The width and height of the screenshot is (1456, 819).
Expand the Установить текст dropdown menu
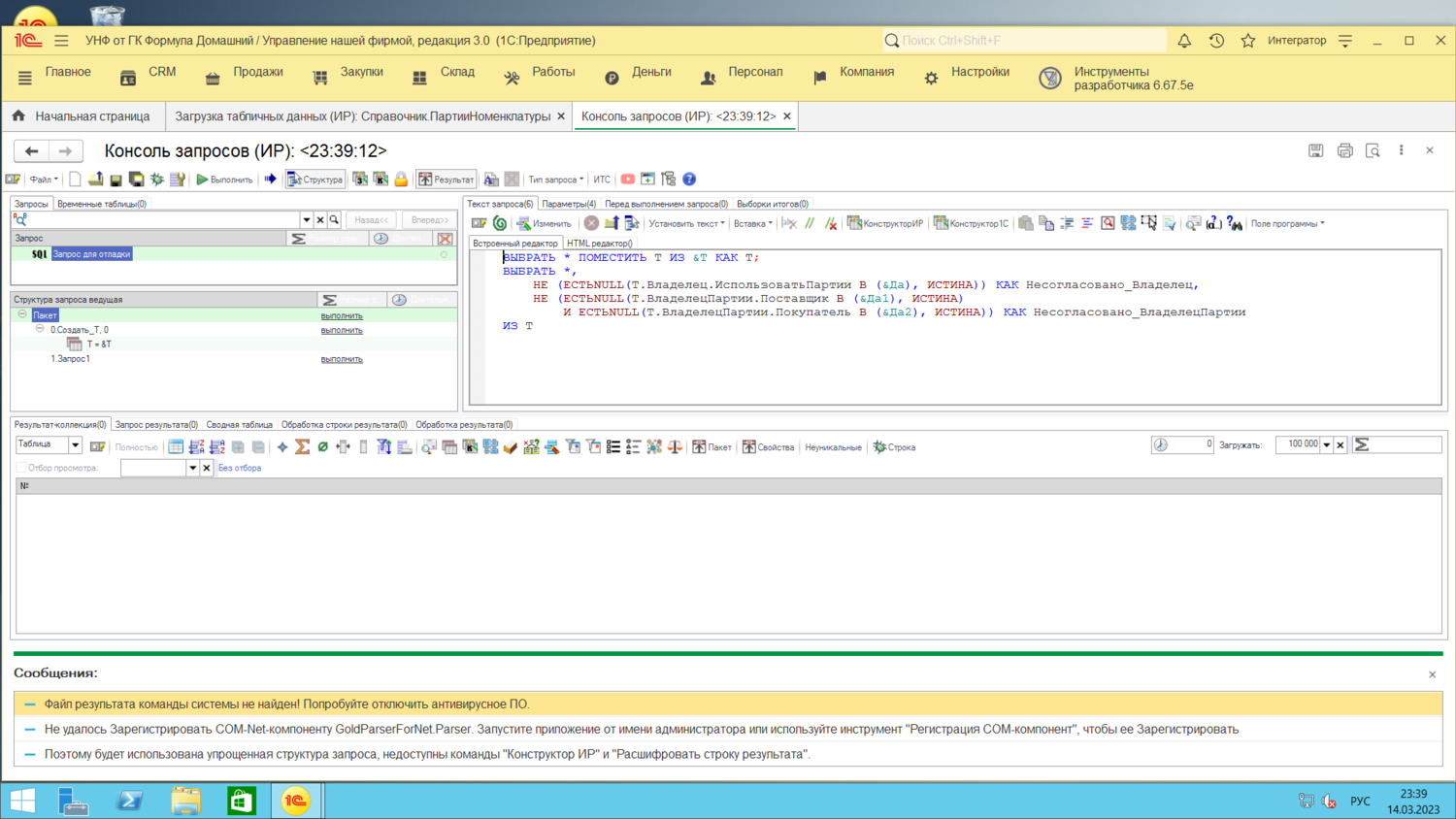click(x=686, y=224)
